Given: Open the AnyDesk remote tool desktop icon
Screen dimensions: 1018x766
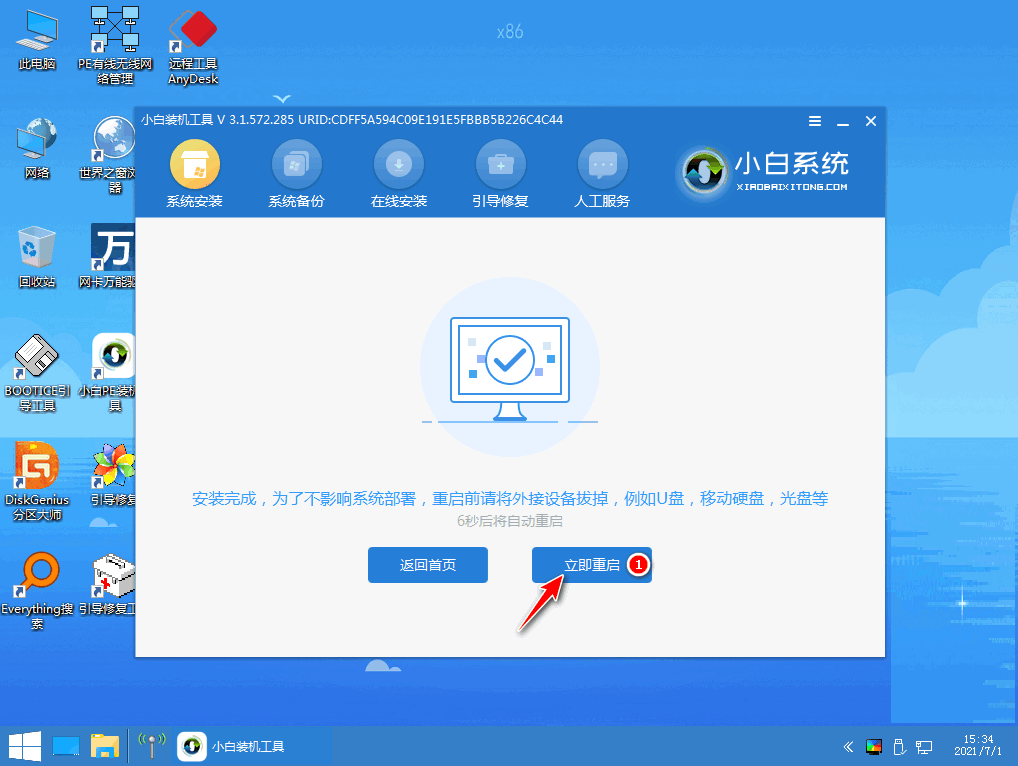Looking at the screenshot, I should (193, 47).
